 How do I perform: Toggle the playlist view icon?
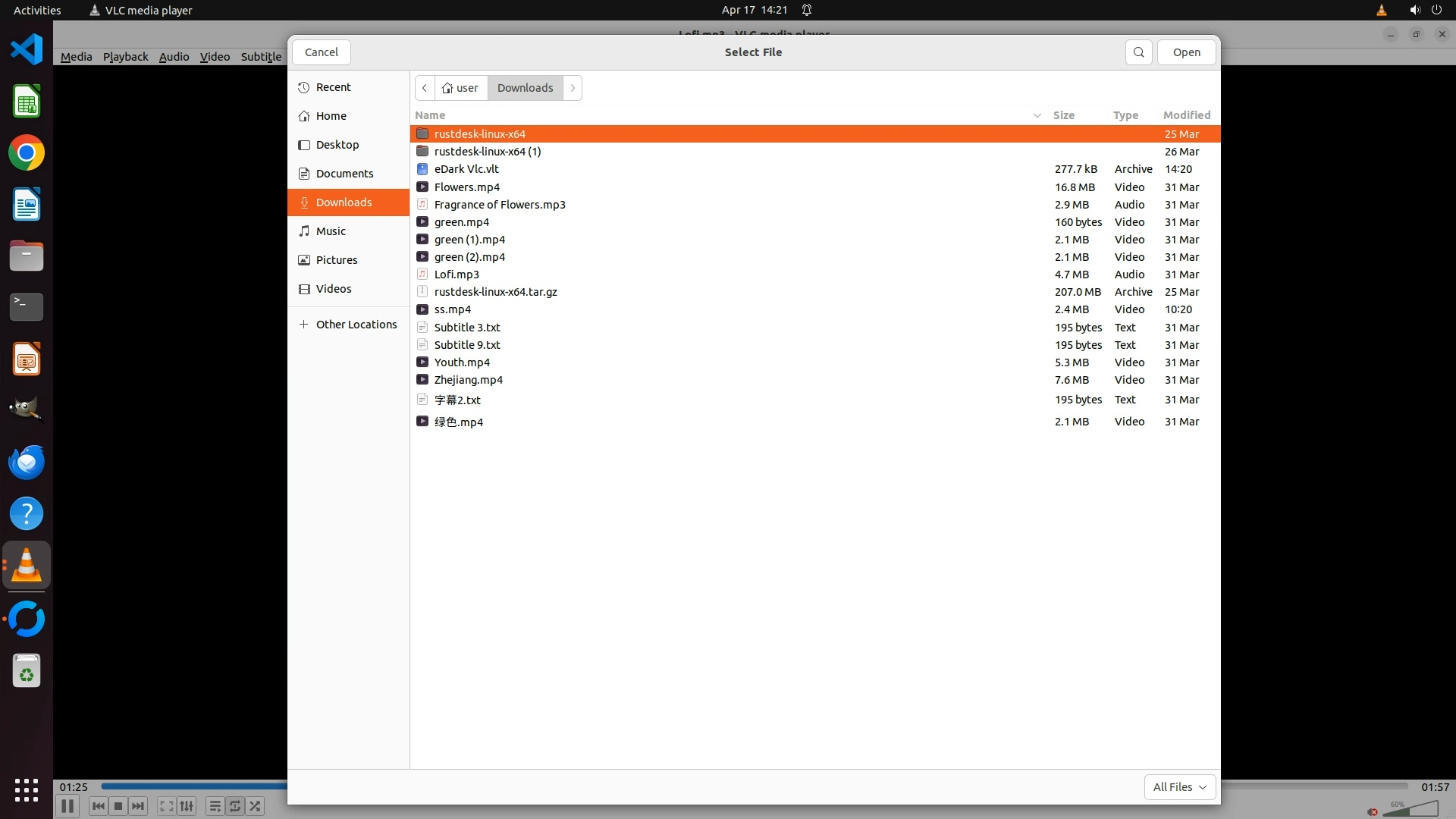[x=215, y=806]
